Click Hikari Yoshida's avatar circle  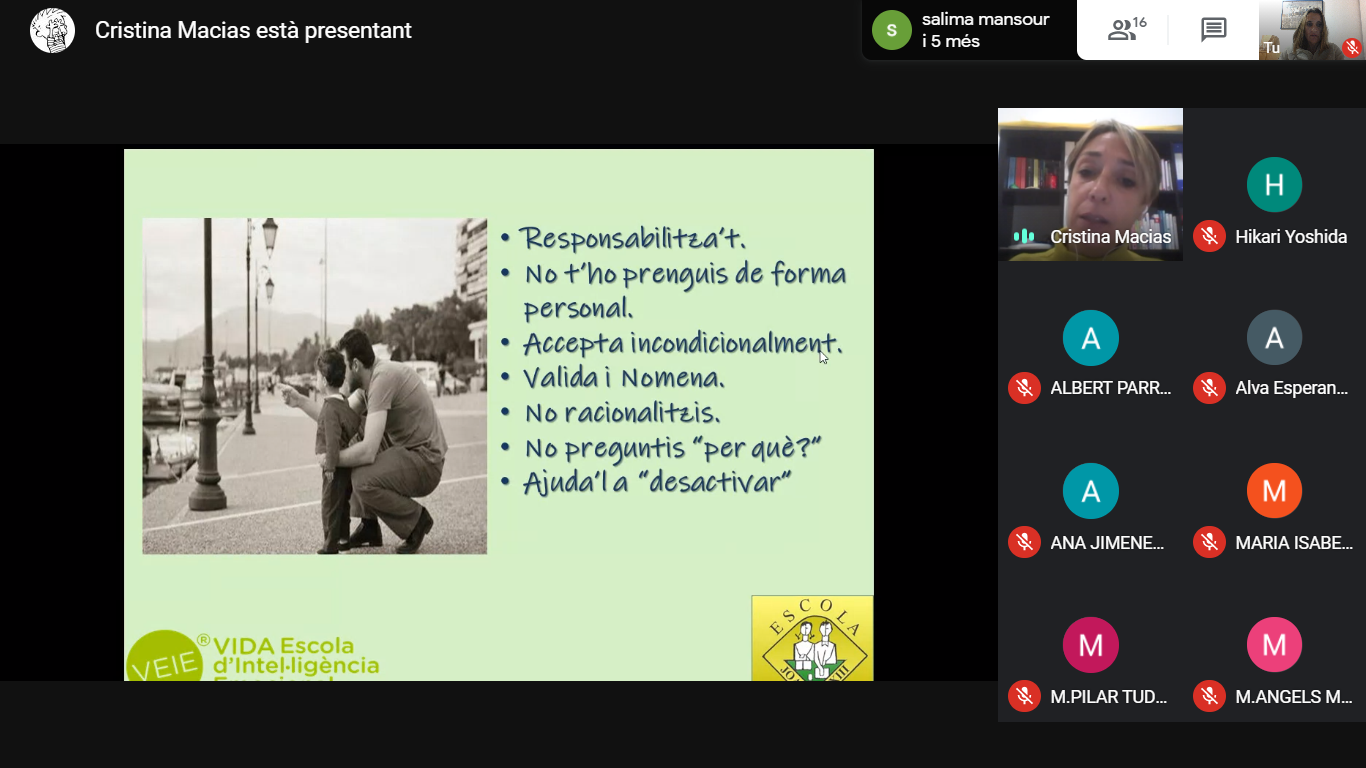pyautogui.click(x=1274, y=185)
